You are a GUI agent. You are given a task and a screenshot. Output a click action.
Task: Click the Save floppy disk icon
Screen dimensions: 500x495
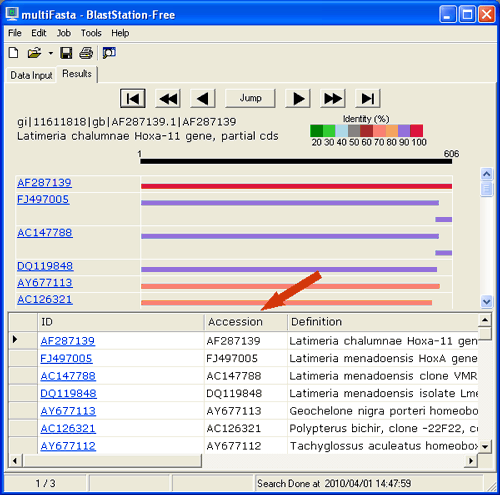pos(66,53)
